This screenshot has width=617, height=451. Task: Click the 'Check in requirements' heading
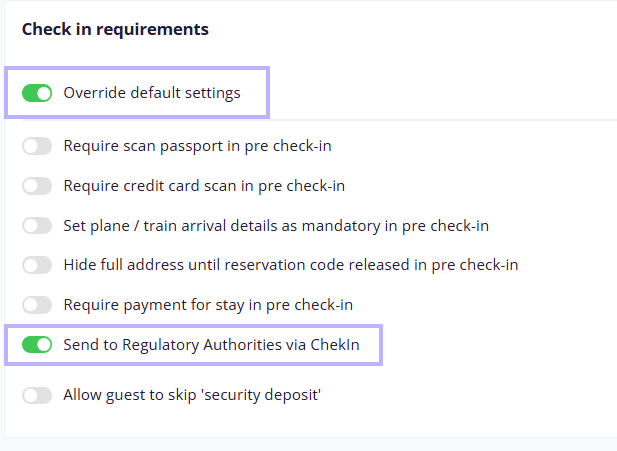pos(115,29)
